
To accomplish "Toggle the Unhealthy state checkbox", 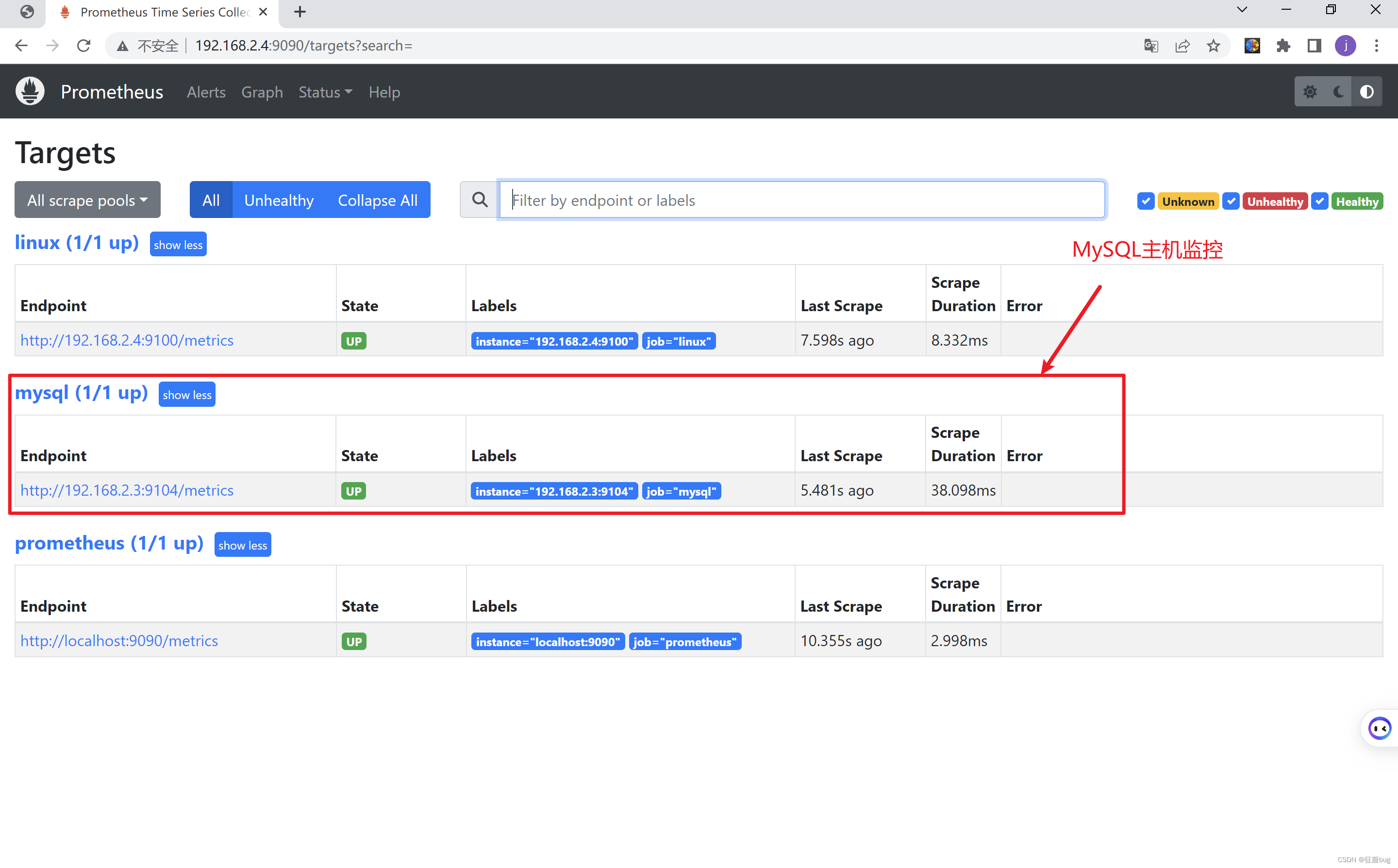I will 1231,201.
